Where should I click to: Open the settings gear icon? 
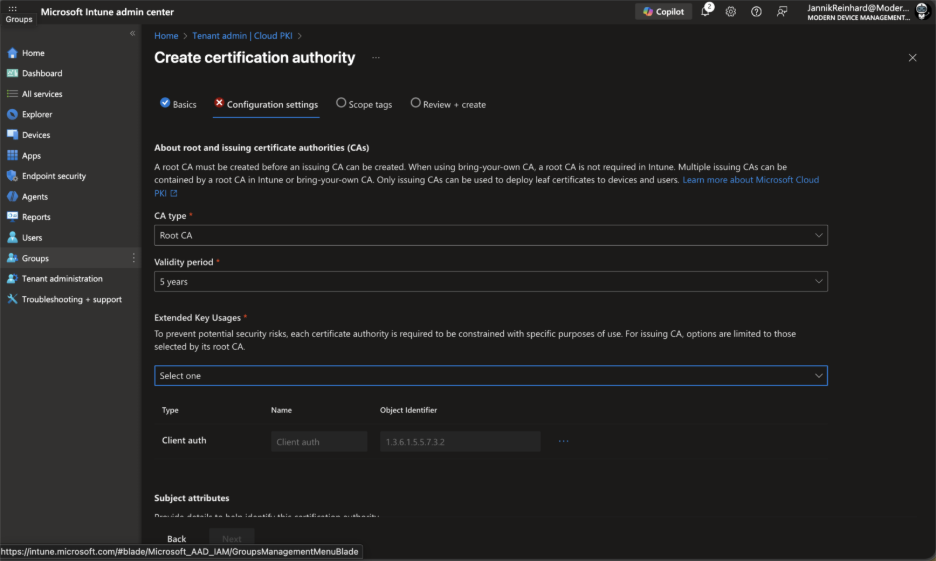pyautogui.click(x=731, y=12)
